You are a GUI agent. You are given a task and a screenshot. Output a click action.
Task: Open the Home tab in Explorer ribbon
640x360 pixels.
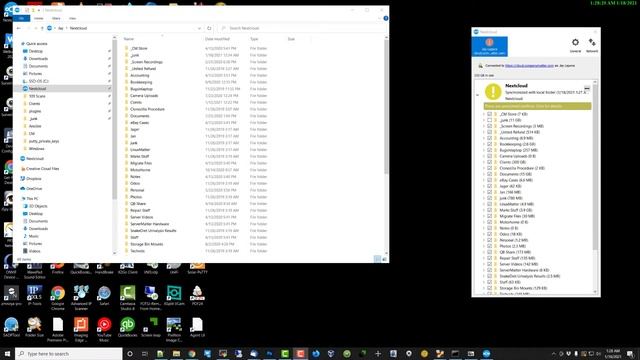(38, 18)
